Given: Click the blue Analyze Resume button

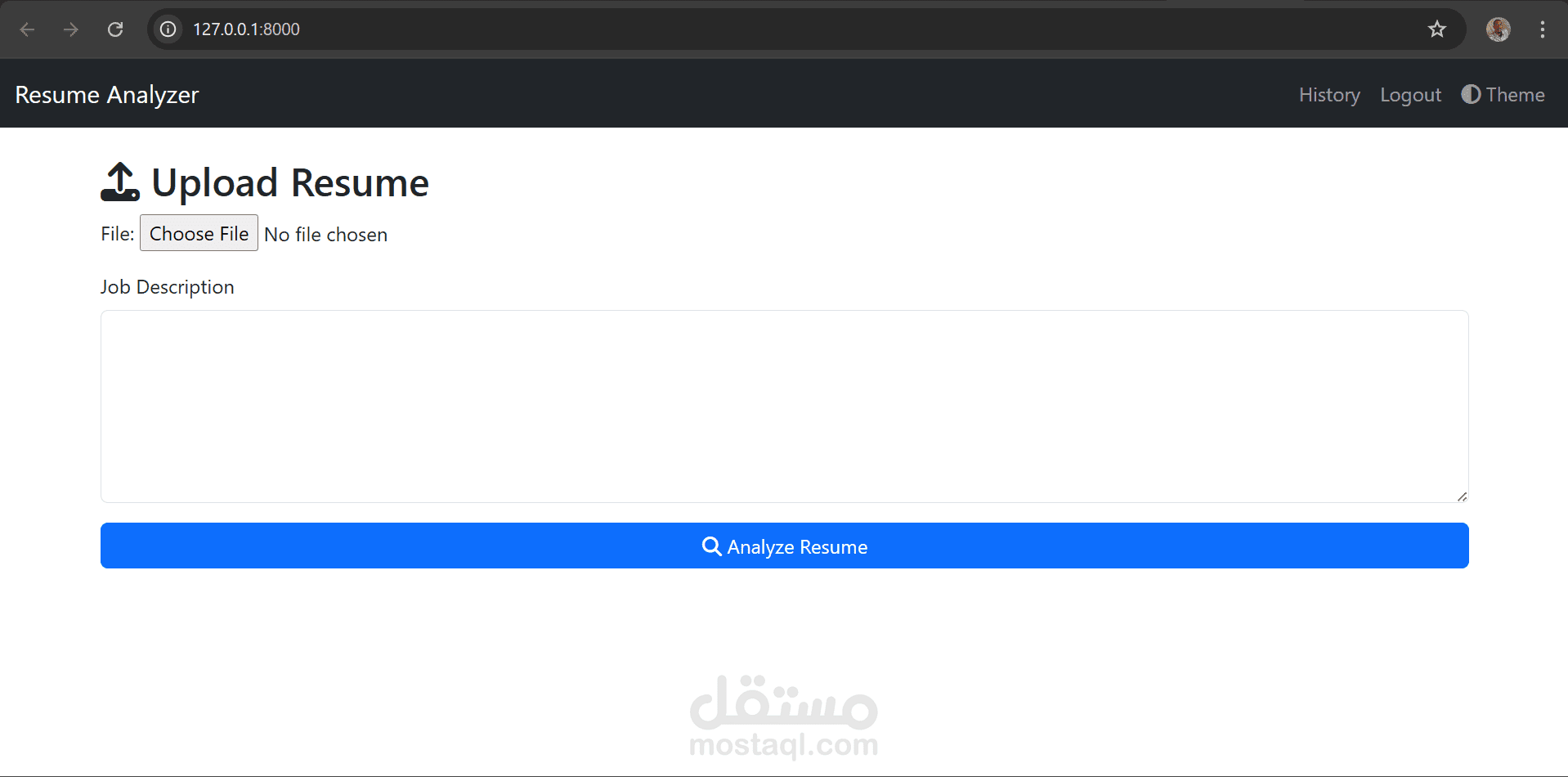Looking at the screenshot, I should coord(784,546).
